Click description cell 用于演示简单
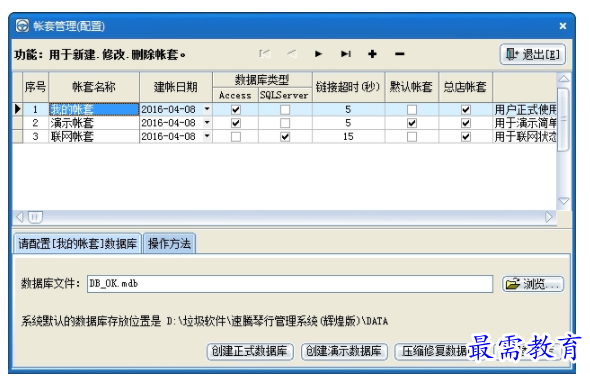This screenshot has width=590, height=379. pyautogui.click(x=525, y=123)
